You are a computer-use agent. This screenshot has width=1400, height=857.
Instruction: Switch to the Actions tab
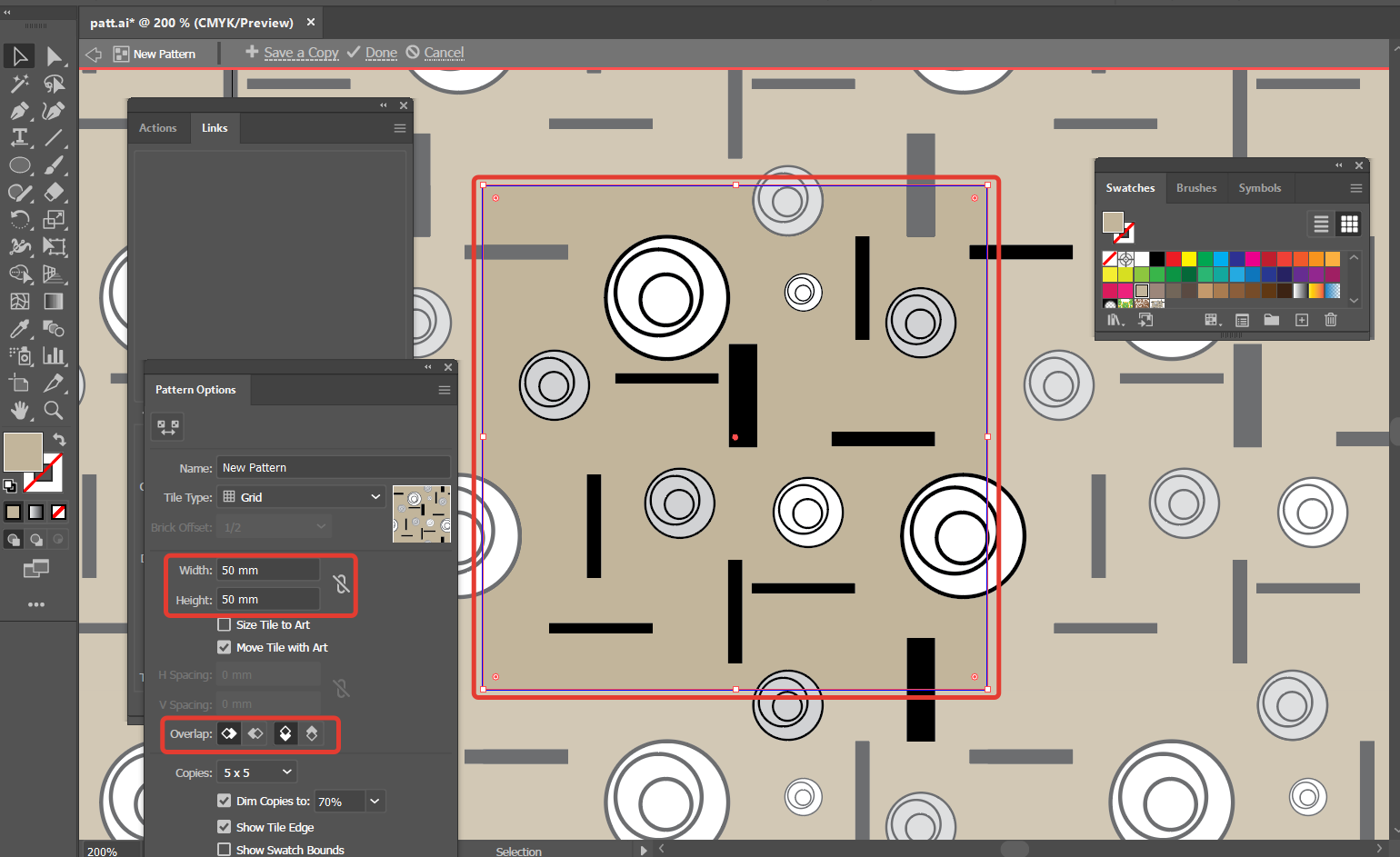click(158, 128)
